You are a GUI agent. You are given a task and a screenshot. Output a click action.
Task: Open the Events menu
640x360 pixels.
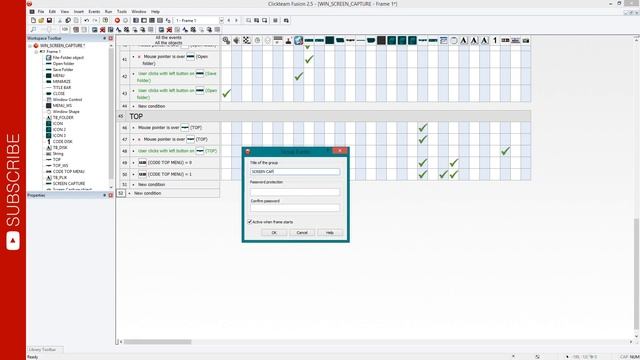pyautogui.click(x=94, y=11)
